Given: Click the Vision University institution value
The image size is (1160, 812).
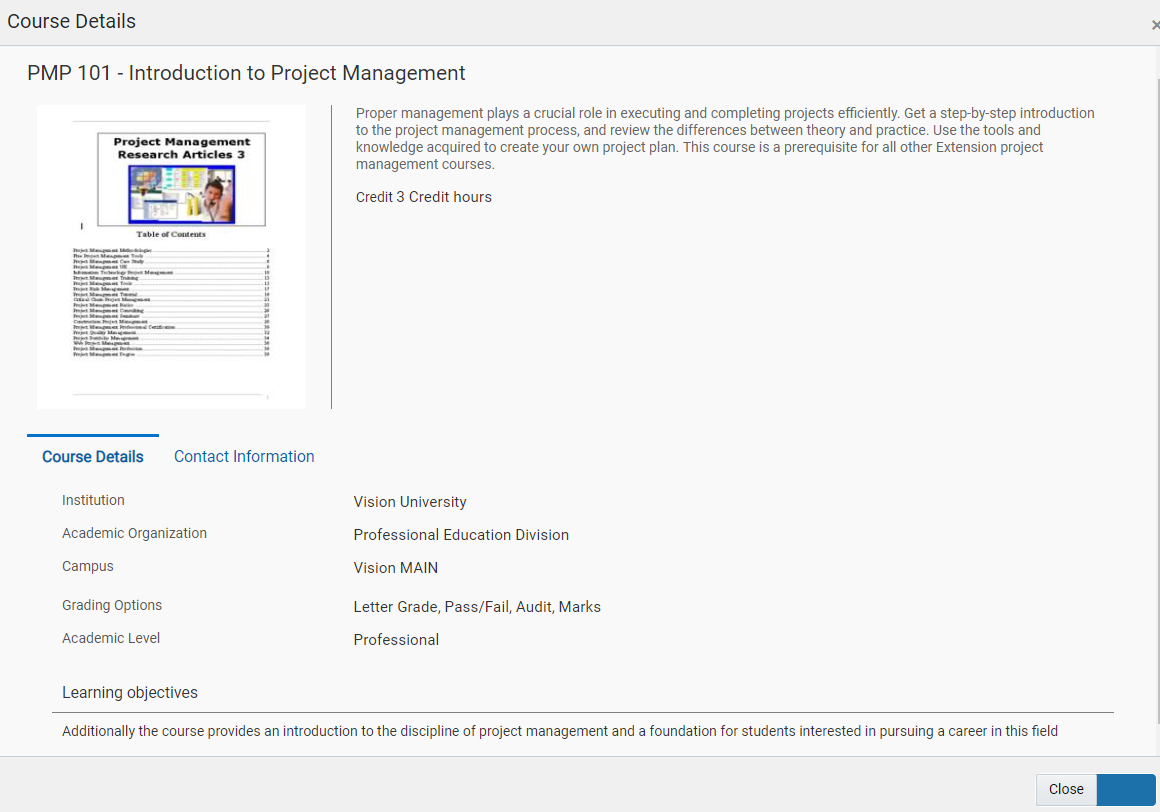Looking at the screenshot, I should (410, 502).
